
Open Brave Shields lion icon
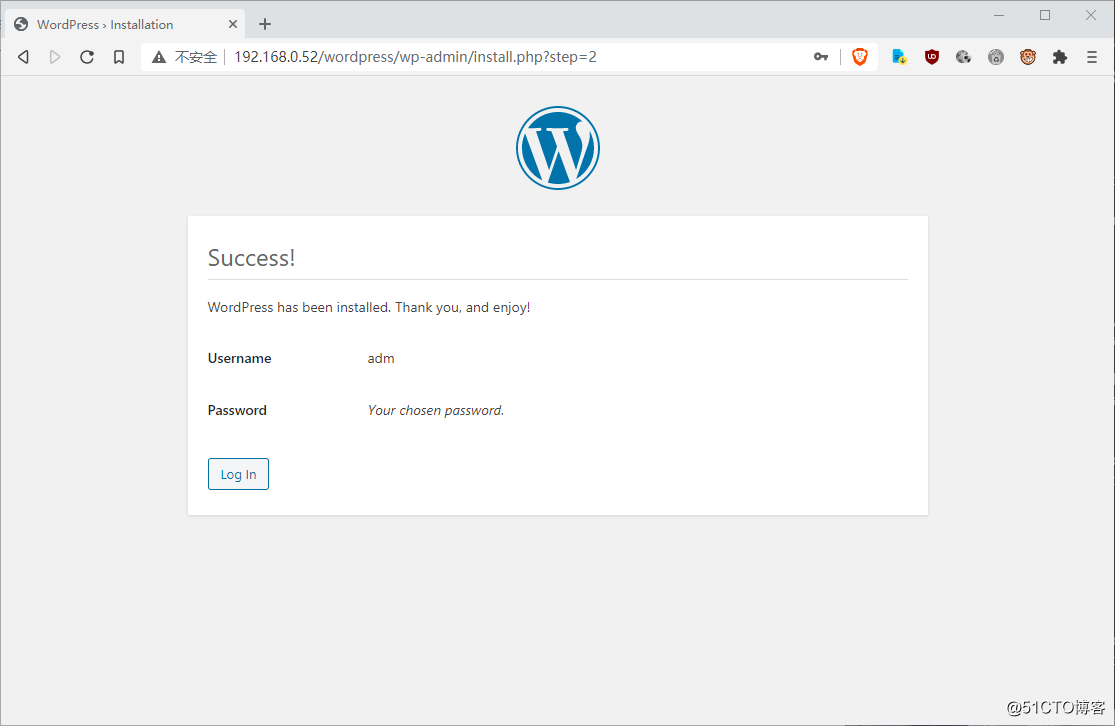(x=860, y=57)
